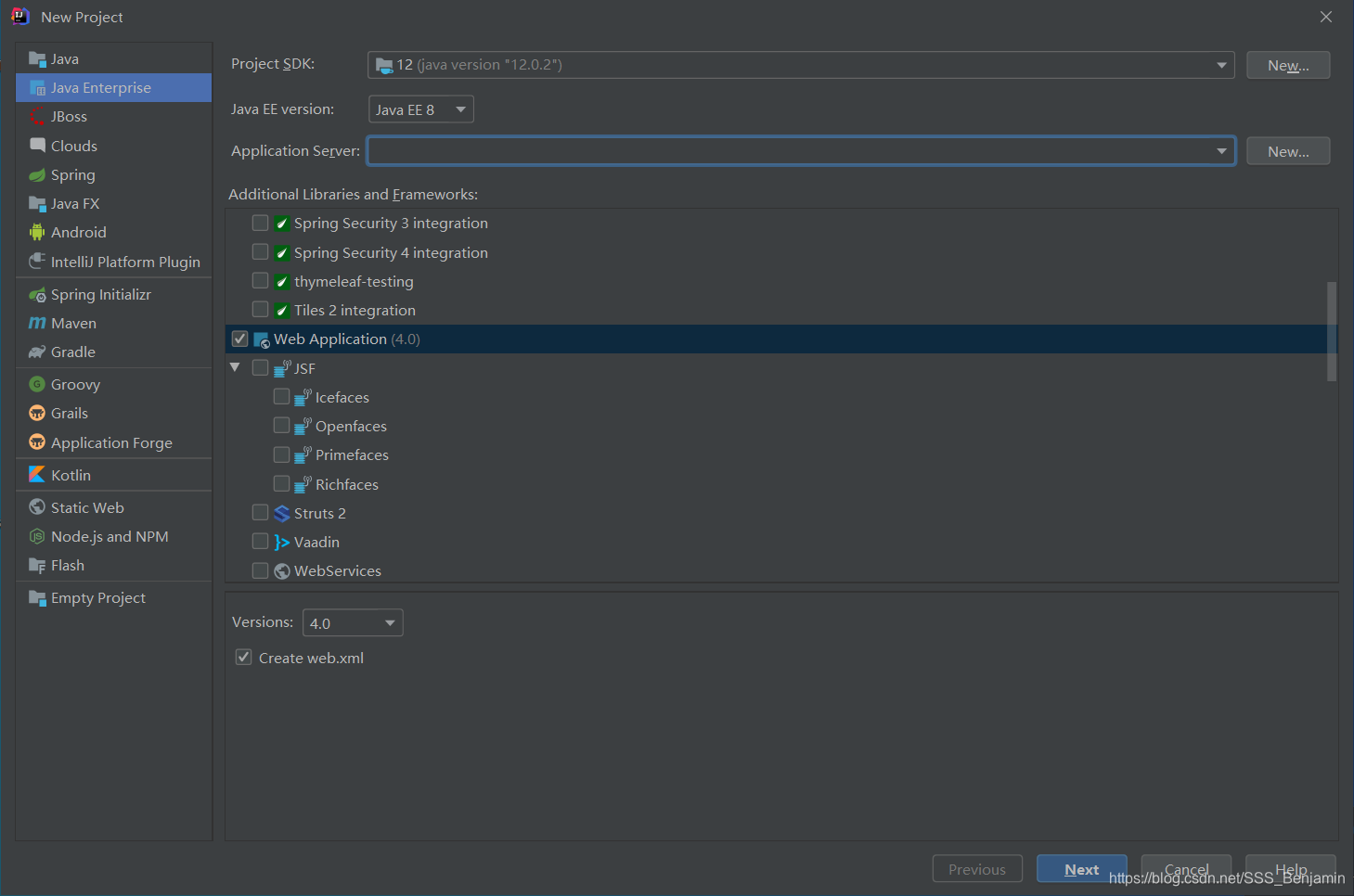The image size is (1354, 896).
Task: Click the Struts 2 framework icon
Action: tap(282, 514)
